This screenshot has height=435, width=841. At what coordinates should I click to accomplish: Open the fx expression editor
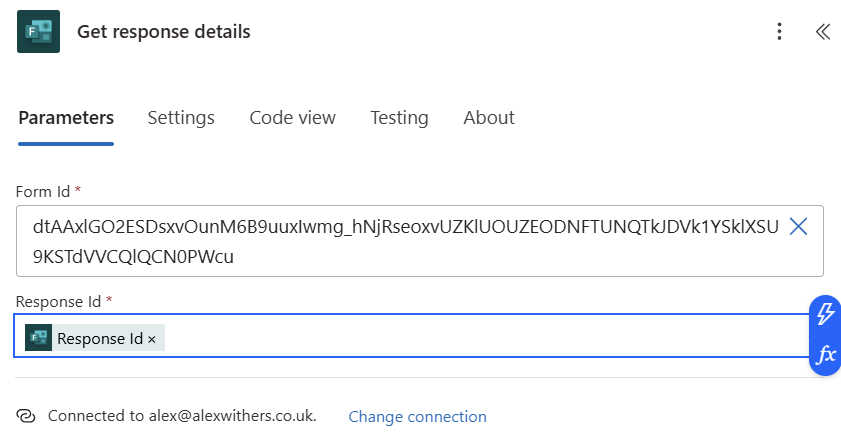point(825,355)
